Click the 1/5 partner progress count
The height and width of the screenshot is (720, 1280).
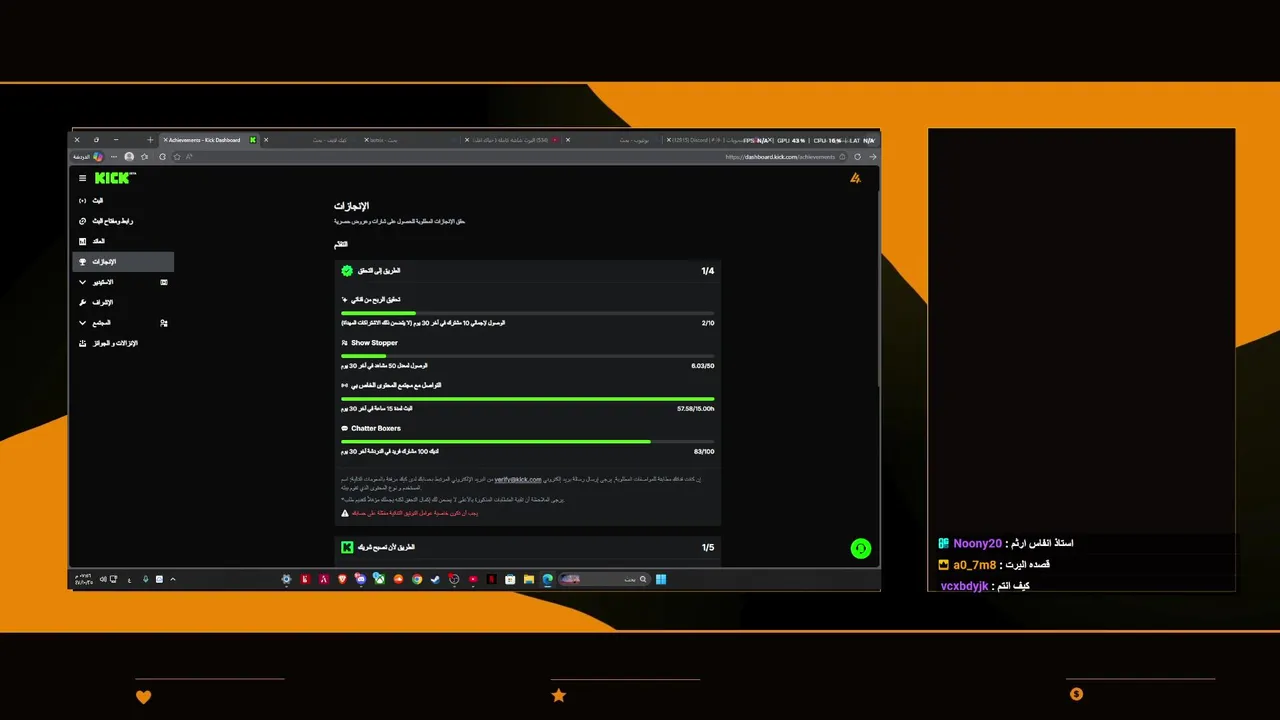point(708,548)
